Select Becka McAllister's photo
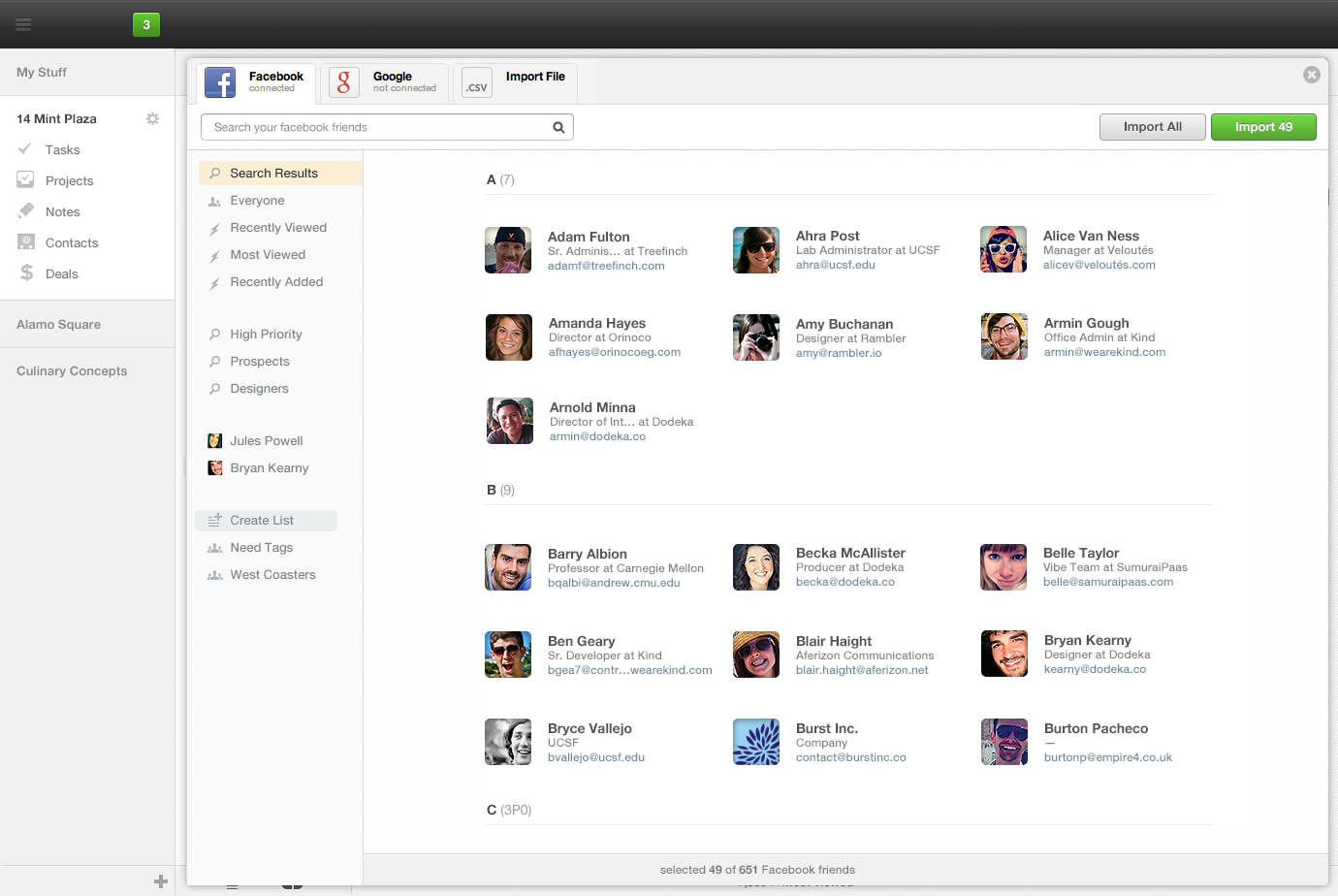 [x=756, y=567]
